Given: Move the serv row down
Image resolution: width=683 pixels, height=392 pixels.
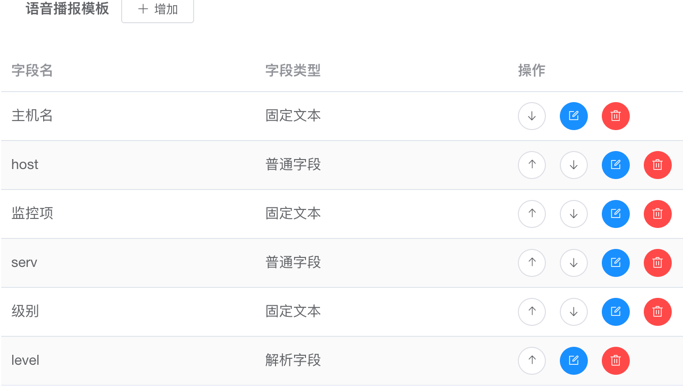Looking at the screenshot, I should click(x=574, y=263).
